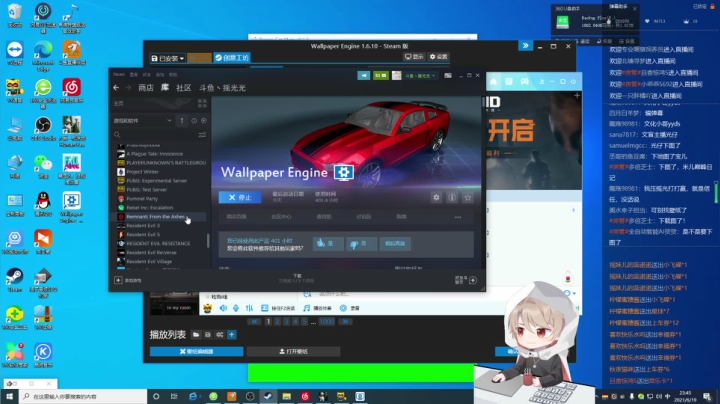
Task: Open playlist folder icon in Wallpaper Engine
Action: click(x=196, y=335)
